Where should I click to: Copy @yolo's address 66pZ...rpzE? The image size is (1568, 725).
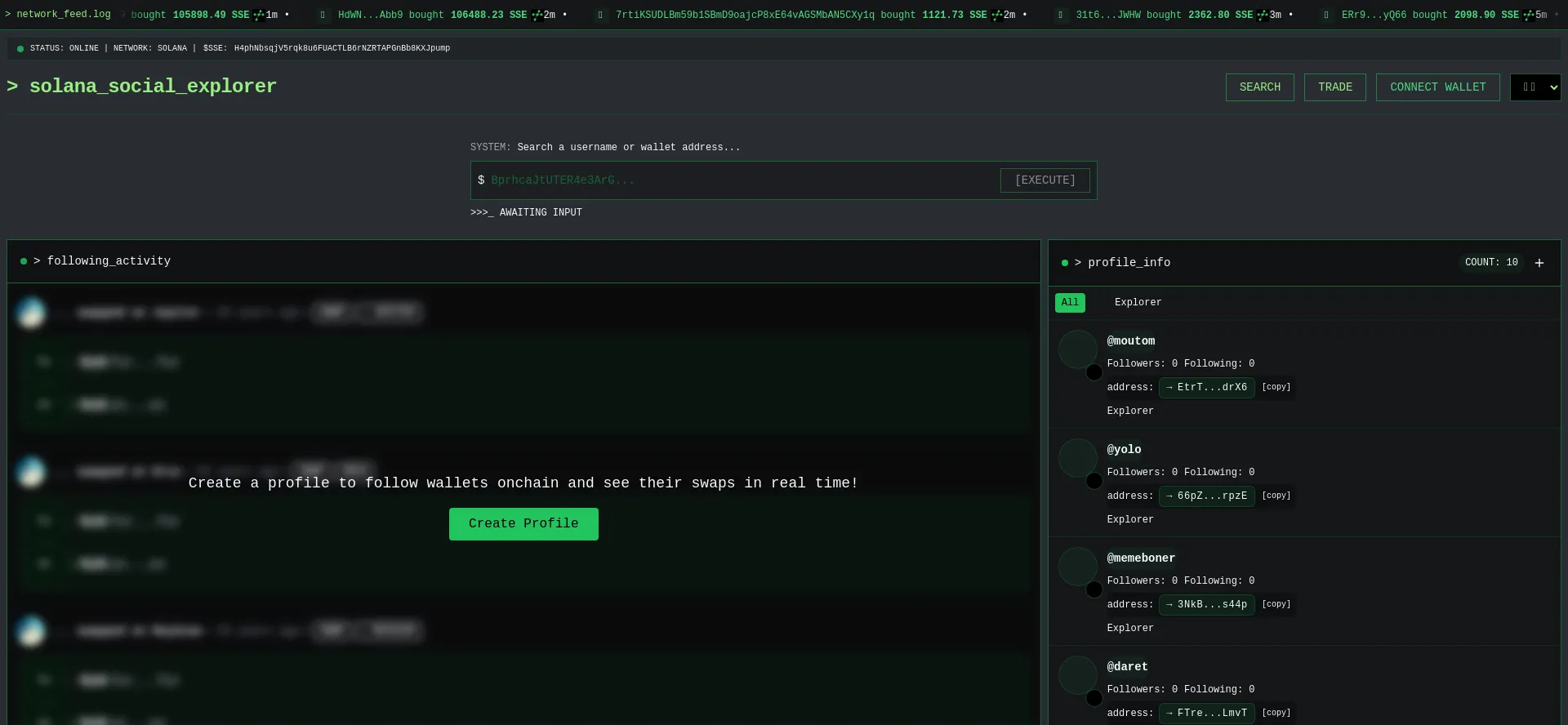point(1276,496)
